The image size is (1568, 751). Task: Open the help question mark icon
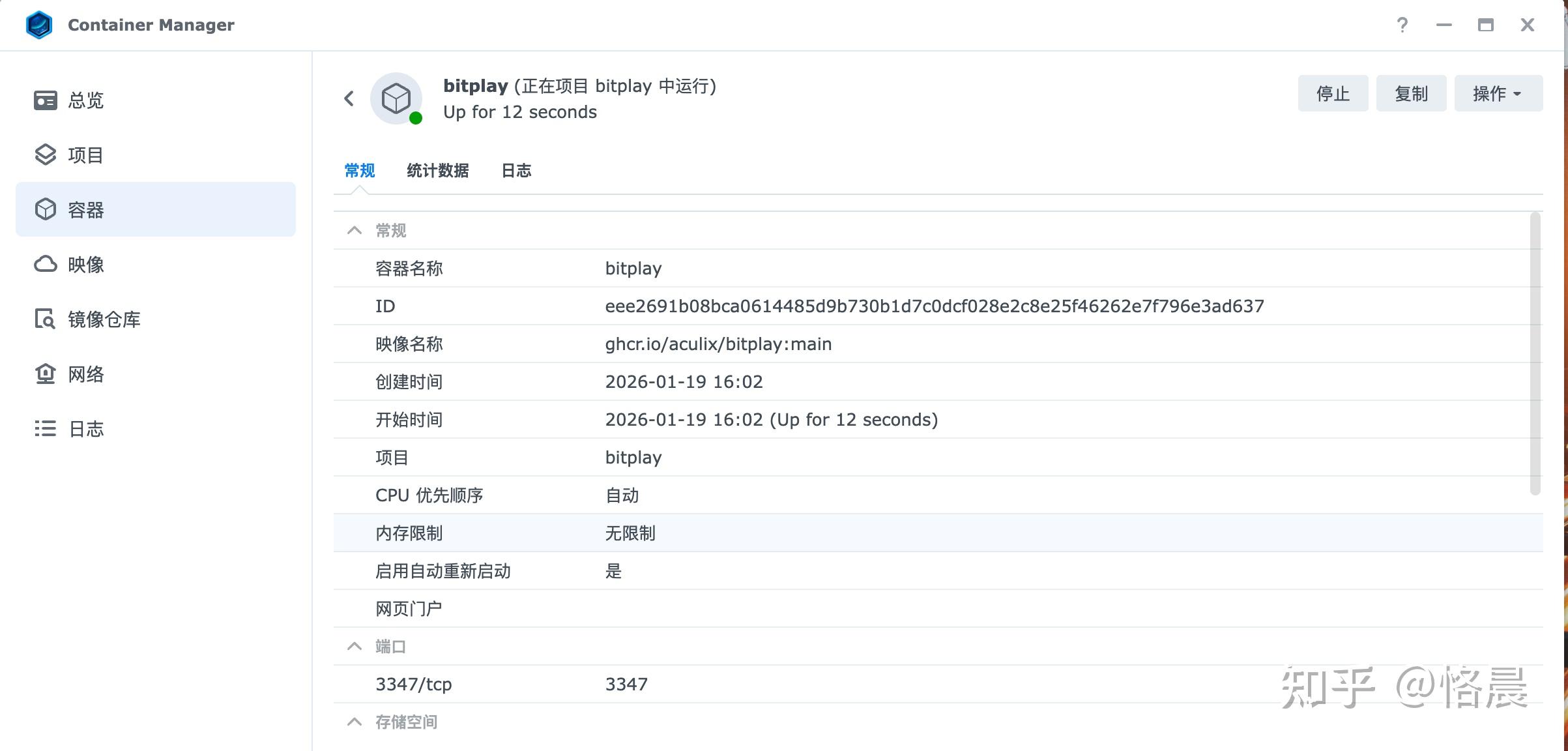pos(1402,25)
